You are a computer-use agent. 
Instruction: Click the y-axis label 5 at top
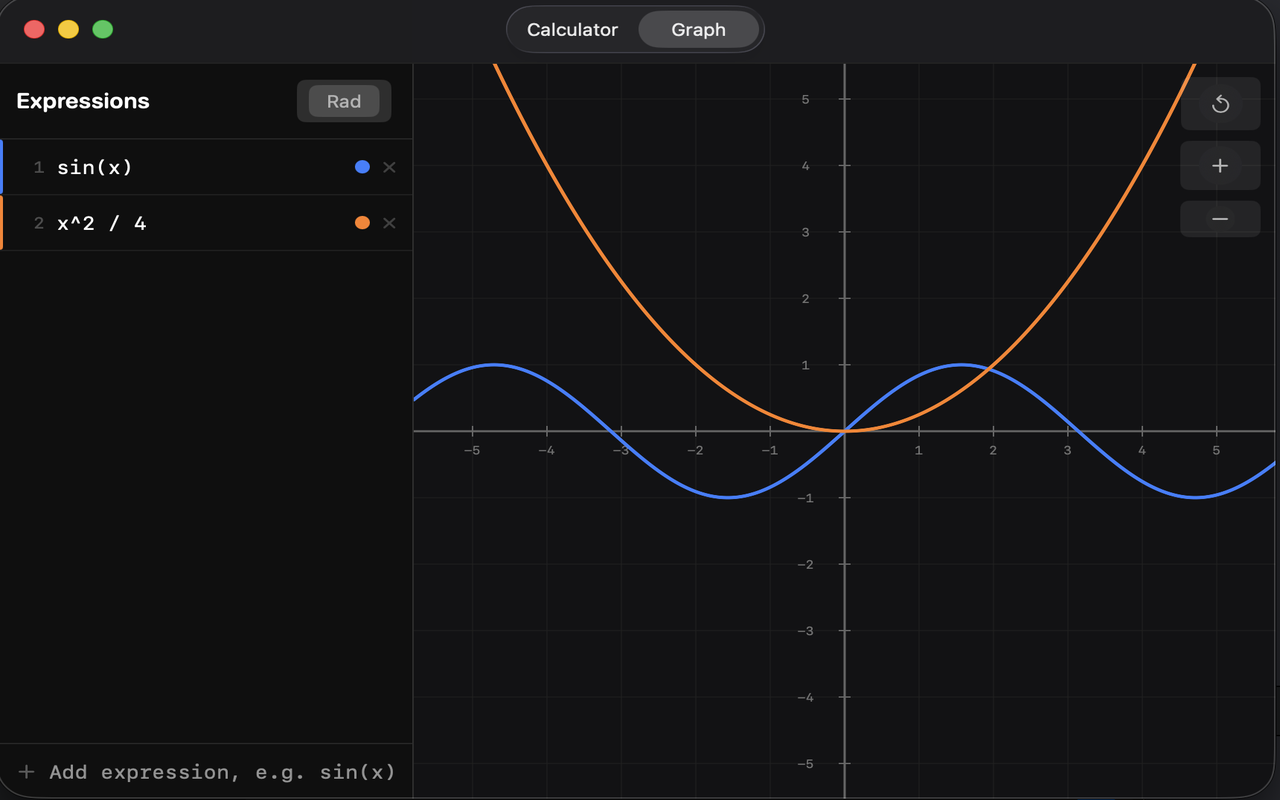click(805, 99)
